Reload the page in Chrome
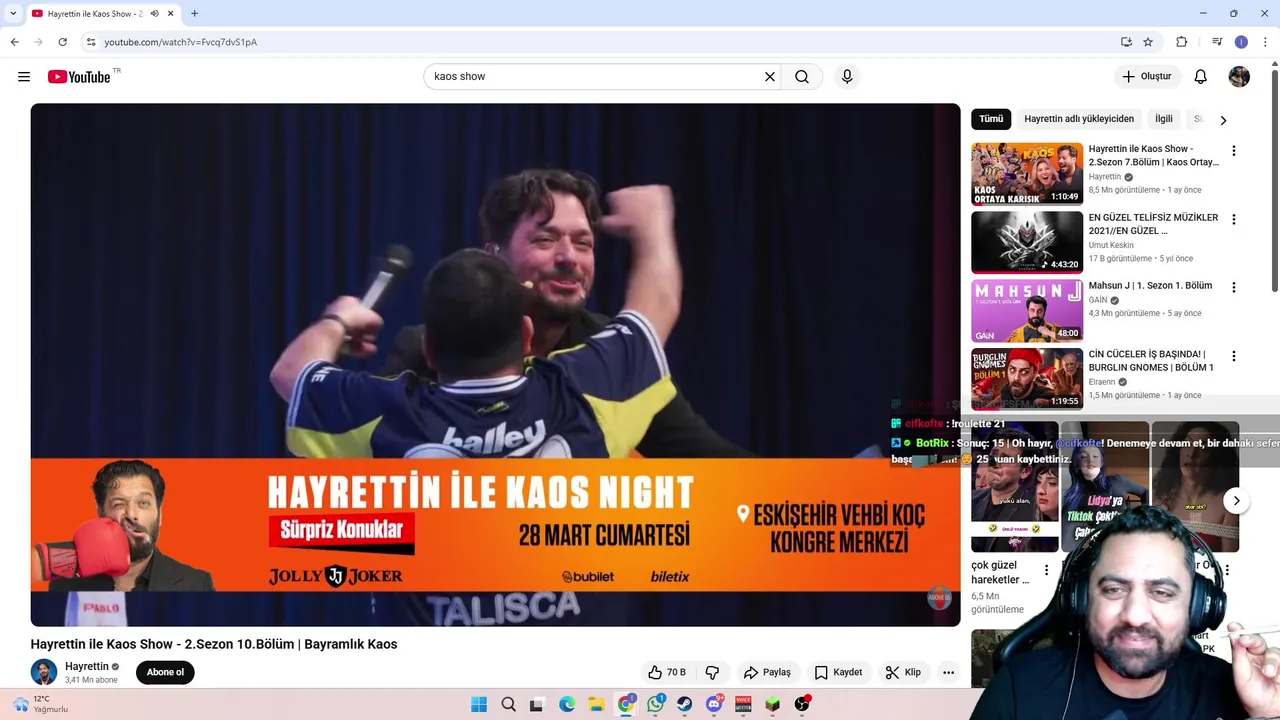Image resolution: width=1280 pixels, height=720 pixels. (62, 42)
